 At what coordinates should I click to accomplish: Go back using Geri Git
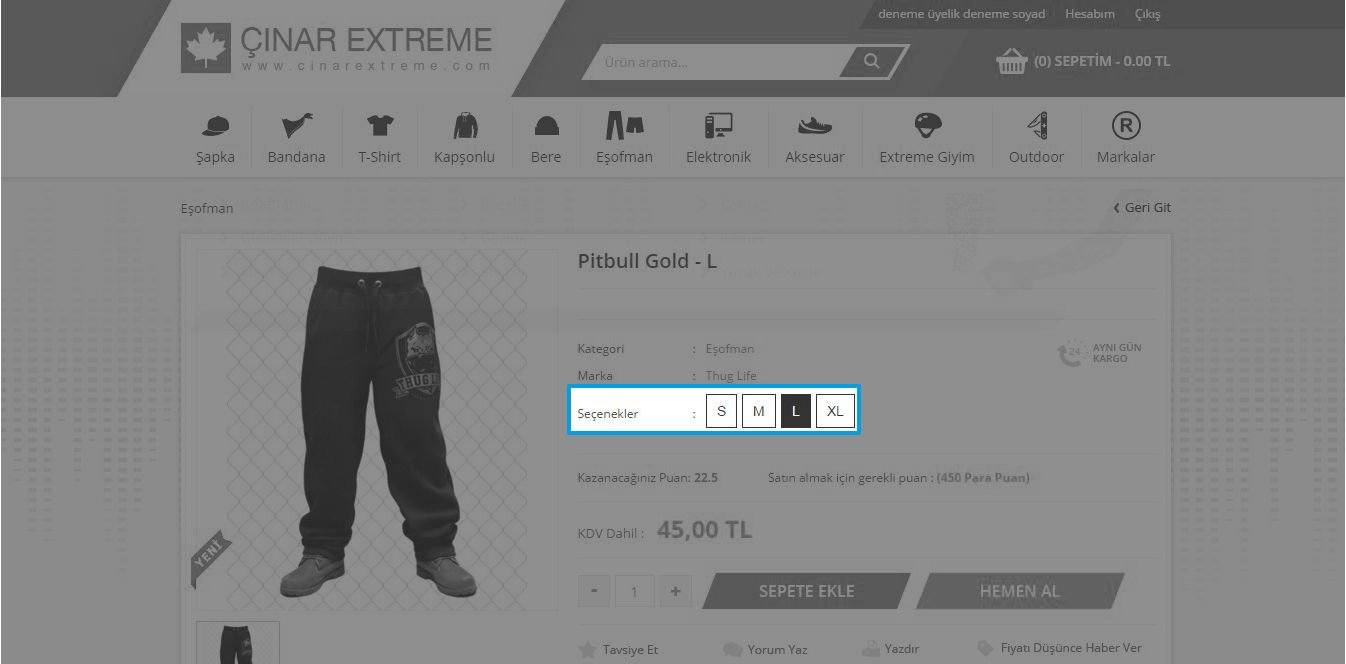[x=1142, y=207]
